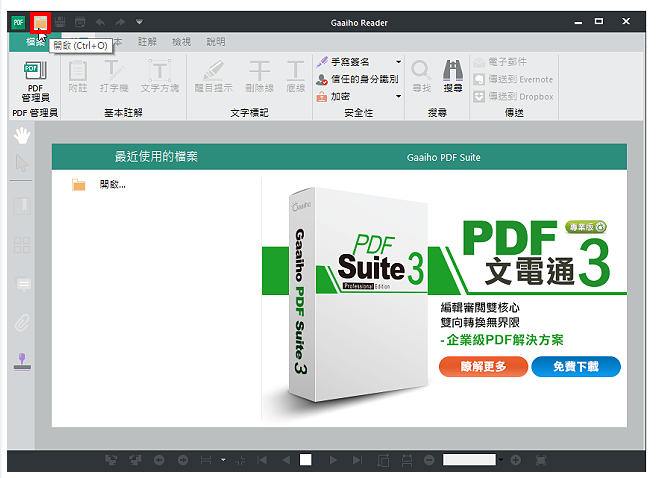Click the full screen icon in bottom bar
This screenshot has width=659, height=478.
[541, 460]
